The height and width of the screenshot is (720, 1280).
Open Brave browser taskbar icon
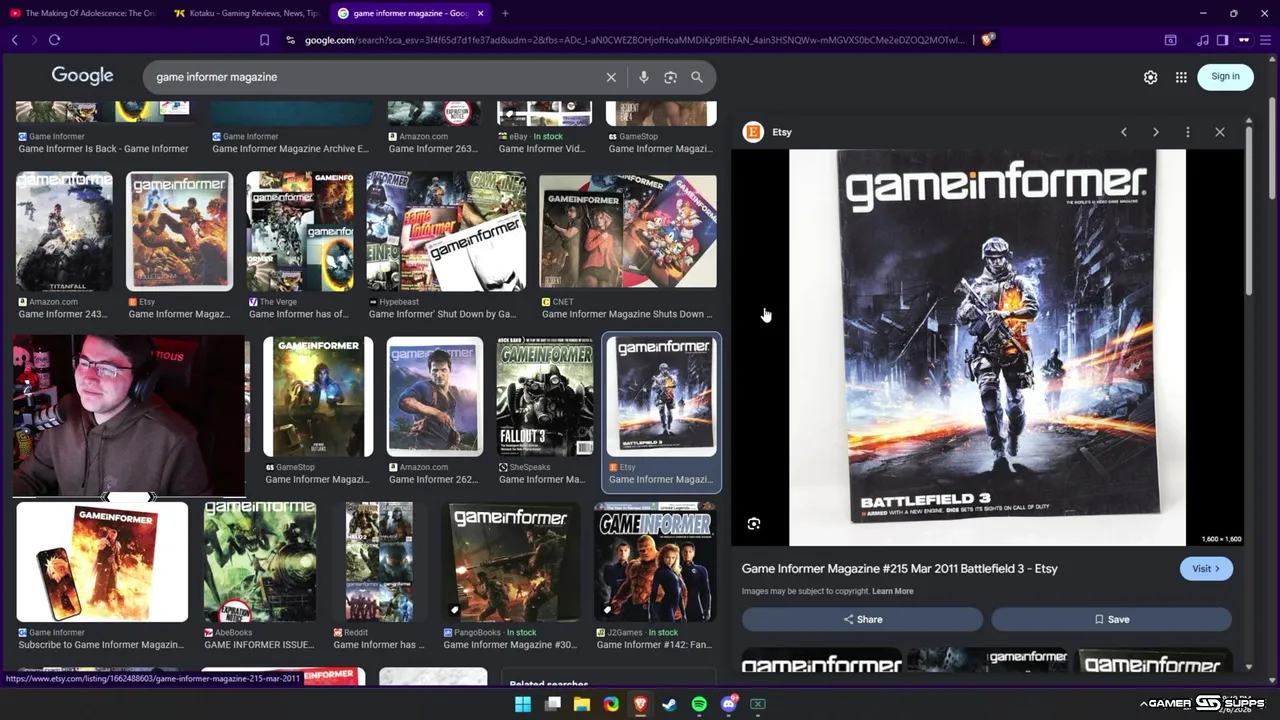(x=640, y=704)
